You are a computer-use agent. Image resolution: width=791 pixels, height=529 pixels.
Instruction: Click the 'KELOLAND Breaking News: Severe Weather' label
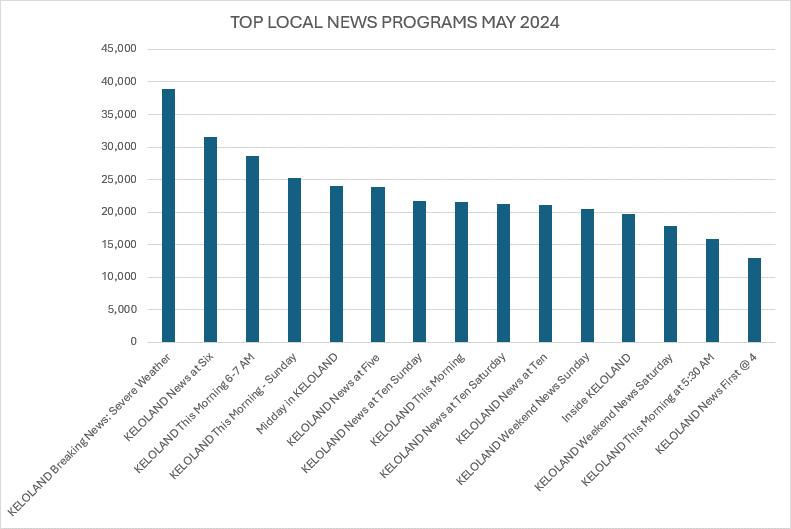click(x=89, y=434)
